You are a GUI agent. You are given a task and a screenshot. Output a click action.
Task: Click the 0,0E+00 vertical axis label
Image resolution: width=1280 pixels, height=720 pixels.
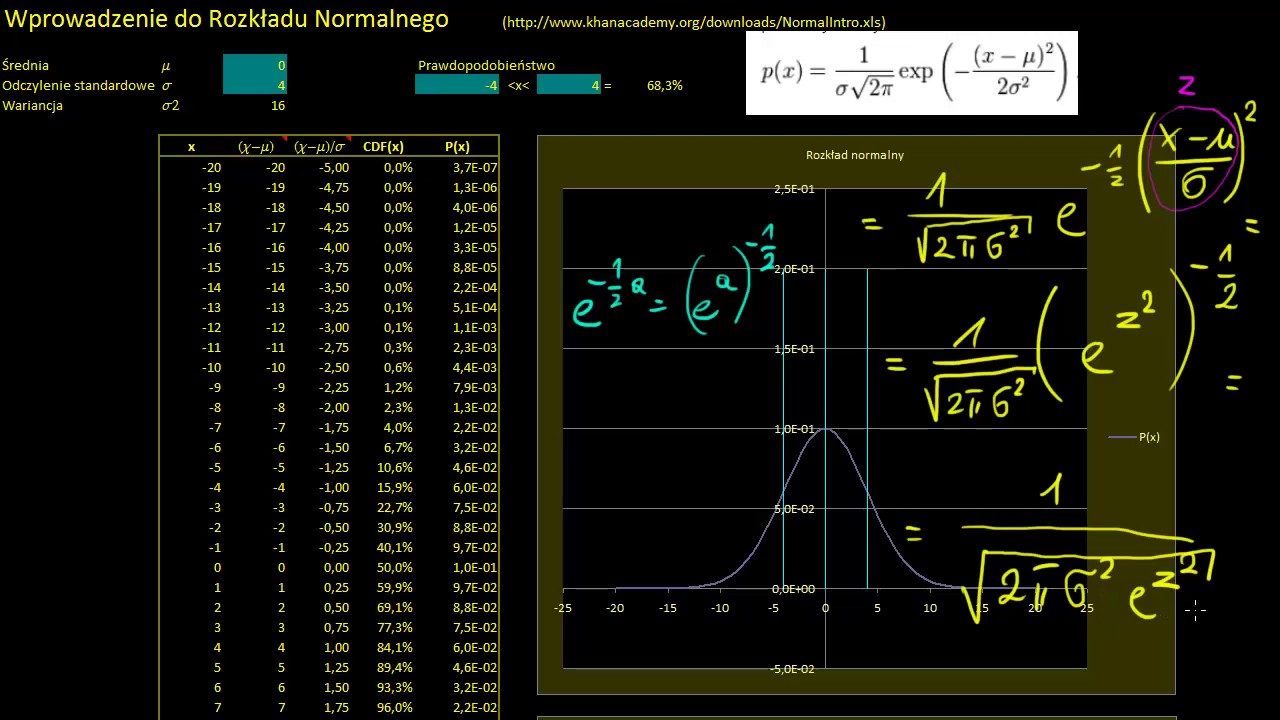tap(792, 589)
